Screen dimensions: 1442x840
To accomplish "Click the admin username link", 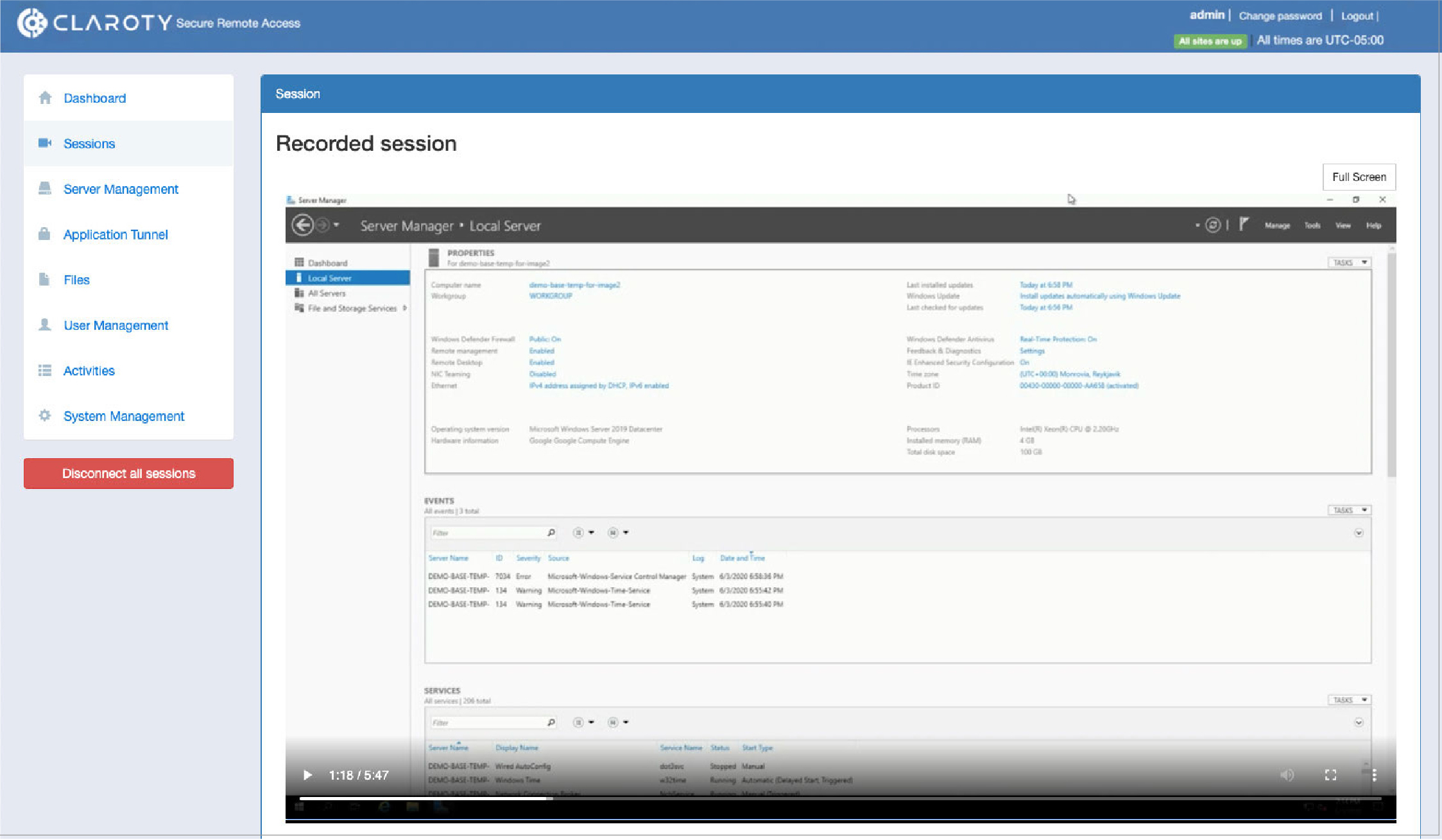I will (1207, 15).
